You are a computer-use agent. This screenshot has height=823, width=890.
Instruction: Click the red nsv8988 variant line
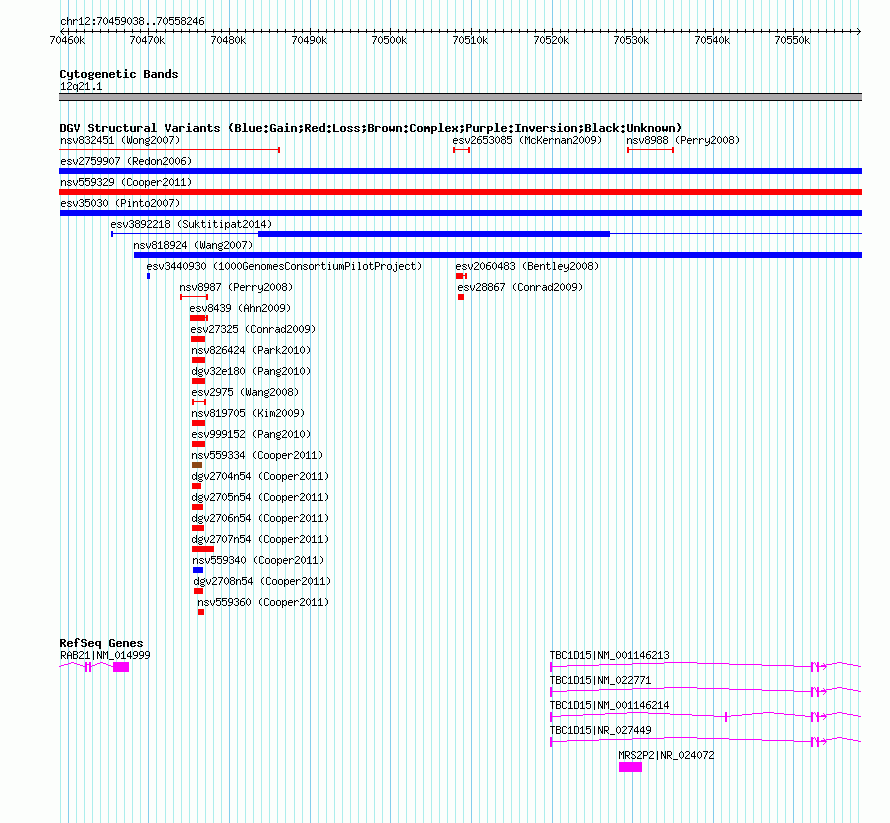(650, 150)
